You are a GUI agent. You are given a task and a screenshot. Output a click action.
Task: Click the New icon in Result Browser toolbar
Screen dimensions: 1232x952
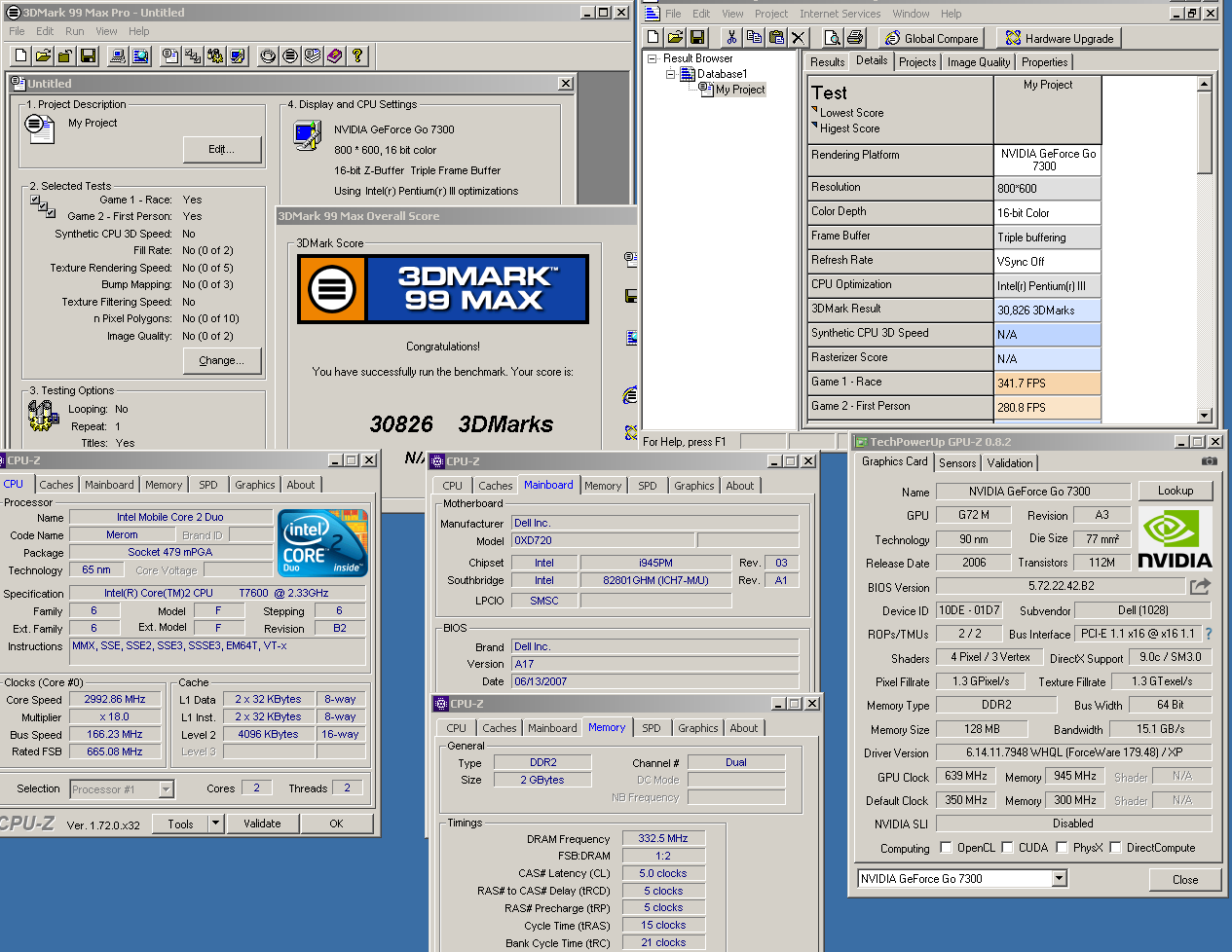click(653, 37)
